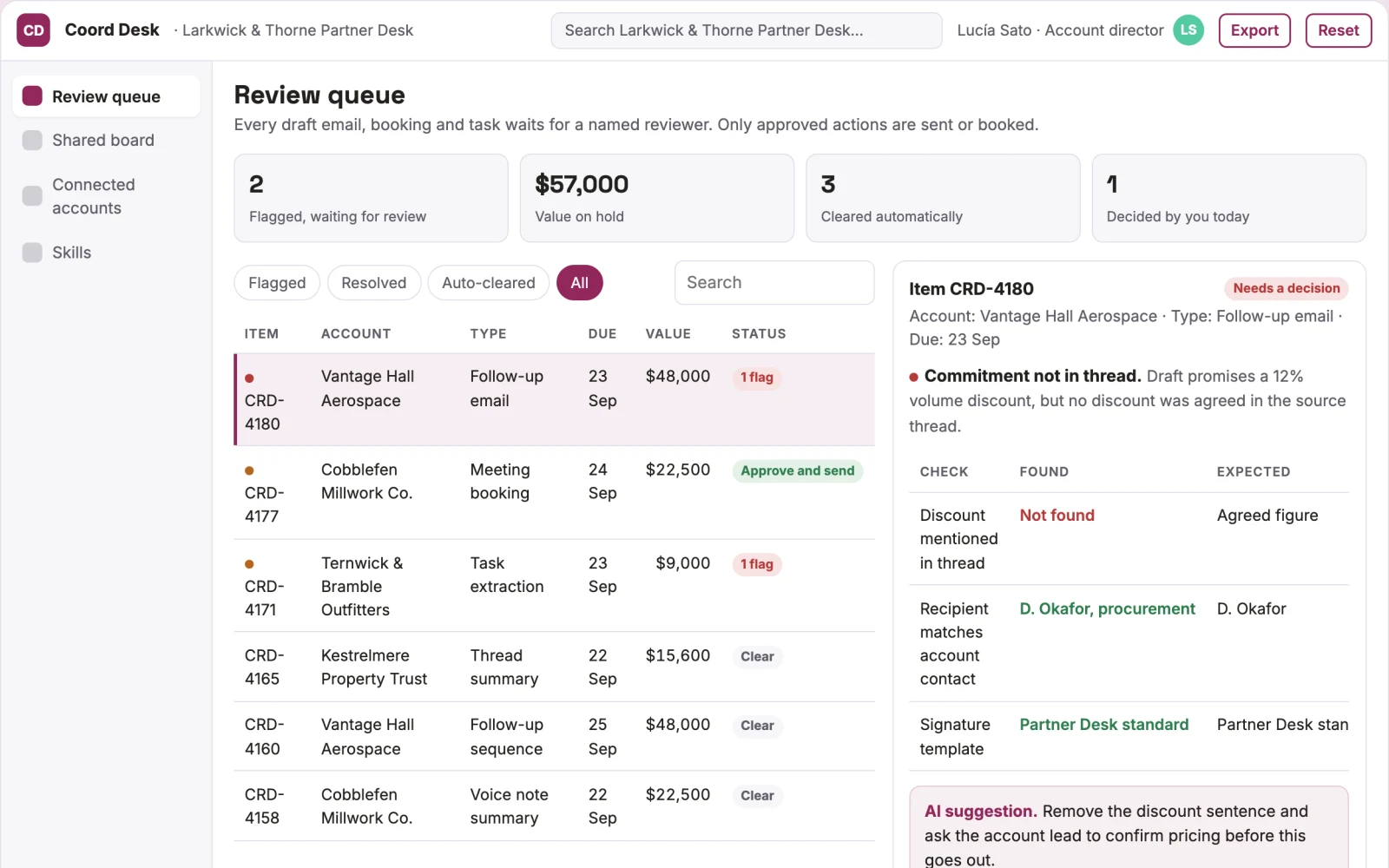
Task: Click Approve and send on CRD-4177
Action: point(798,470)
